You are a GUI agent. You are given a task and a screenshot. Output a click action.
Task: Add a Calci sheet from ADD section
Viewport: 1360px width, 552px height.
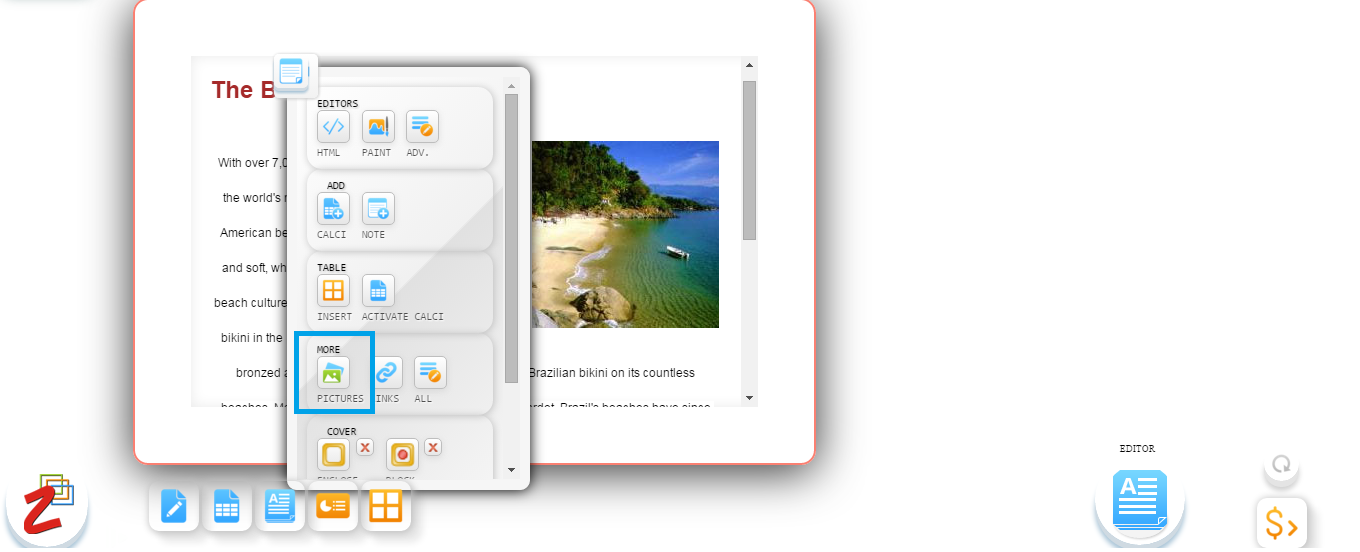[333, 209]
